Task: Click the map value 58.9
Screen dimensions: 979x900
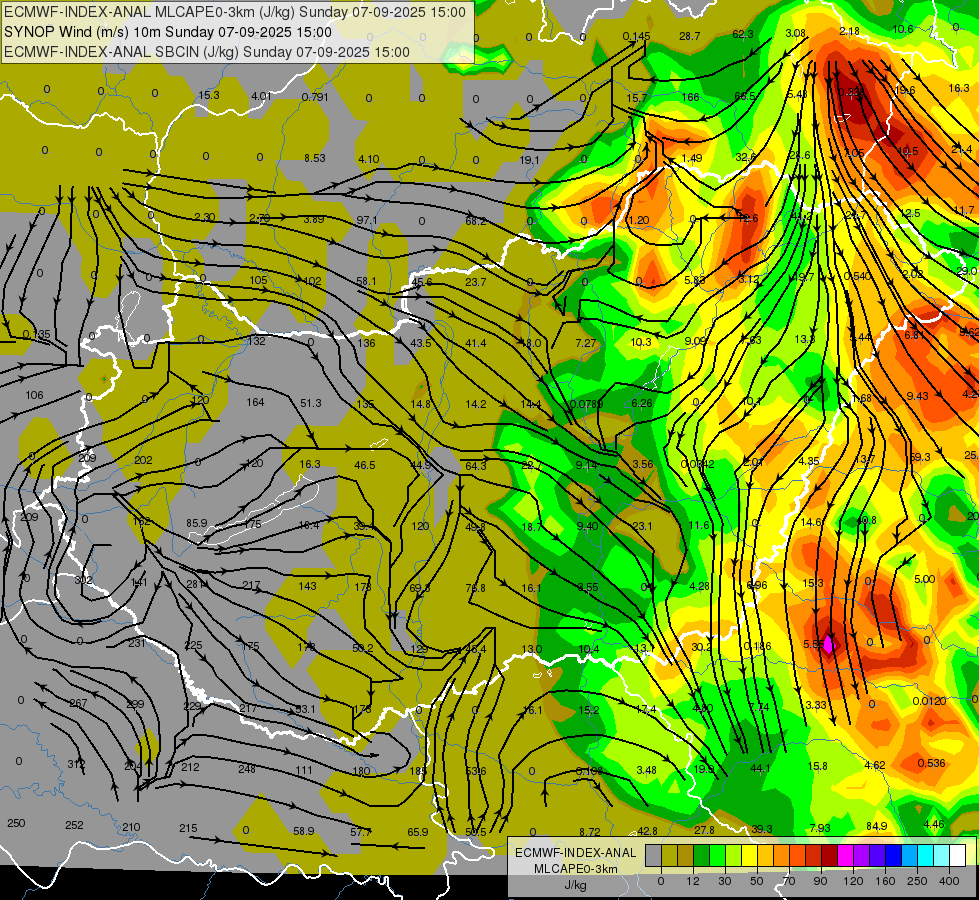Action: 304,831
